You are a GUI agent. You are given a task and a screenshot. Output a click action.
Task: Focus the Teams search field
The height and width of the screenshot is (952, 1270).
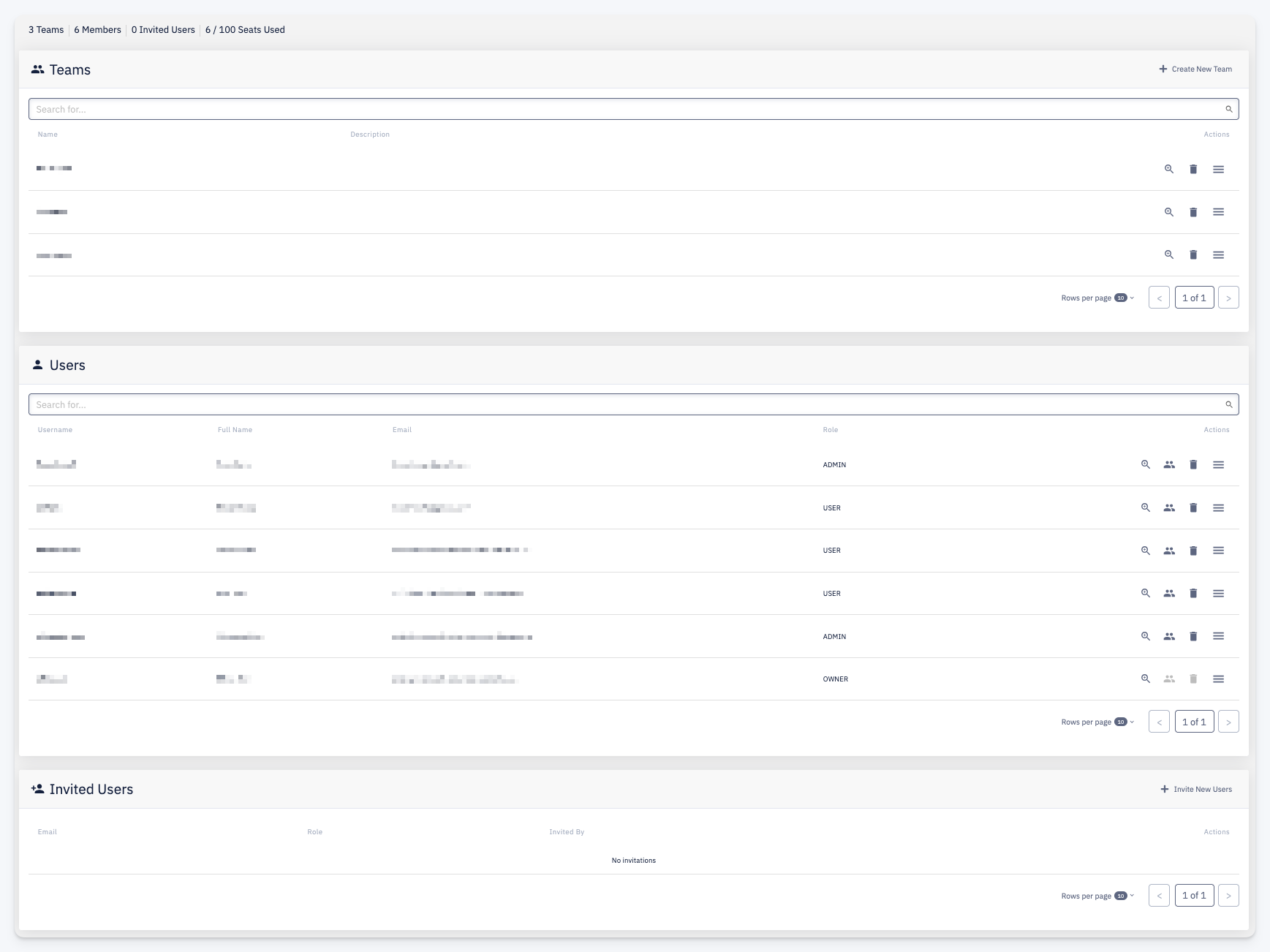tap(633, 109)
